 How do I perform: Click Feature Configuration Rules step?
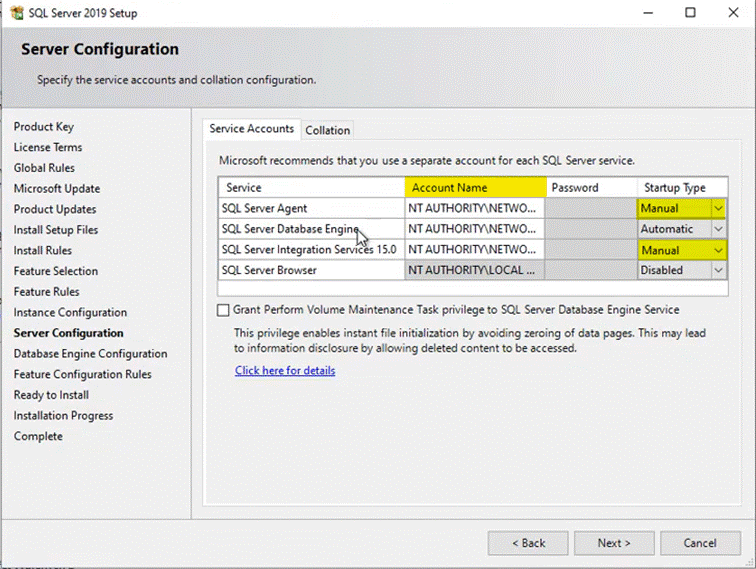(82, 374)
